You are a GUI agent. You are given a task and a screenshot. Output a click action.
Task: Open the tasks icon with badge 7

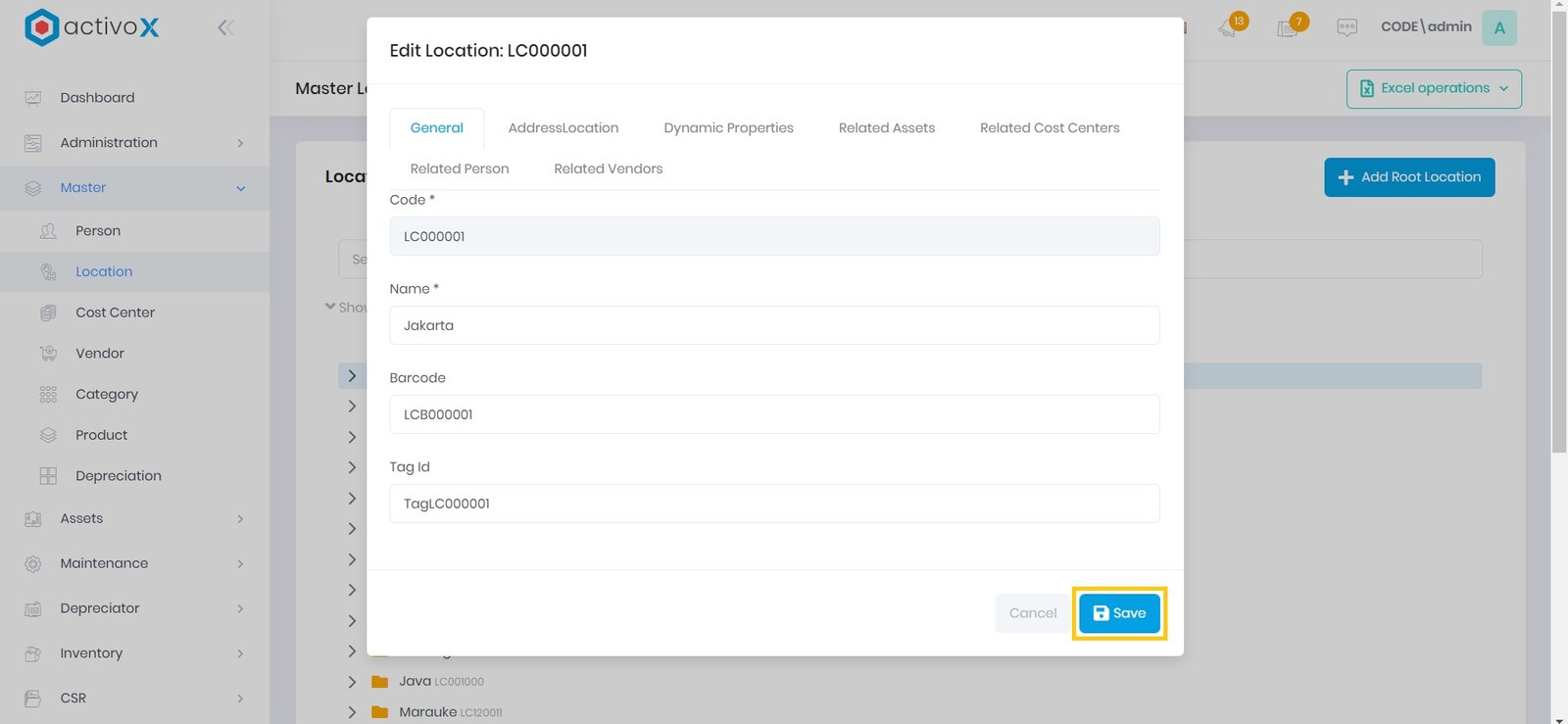coord(1289,27)
